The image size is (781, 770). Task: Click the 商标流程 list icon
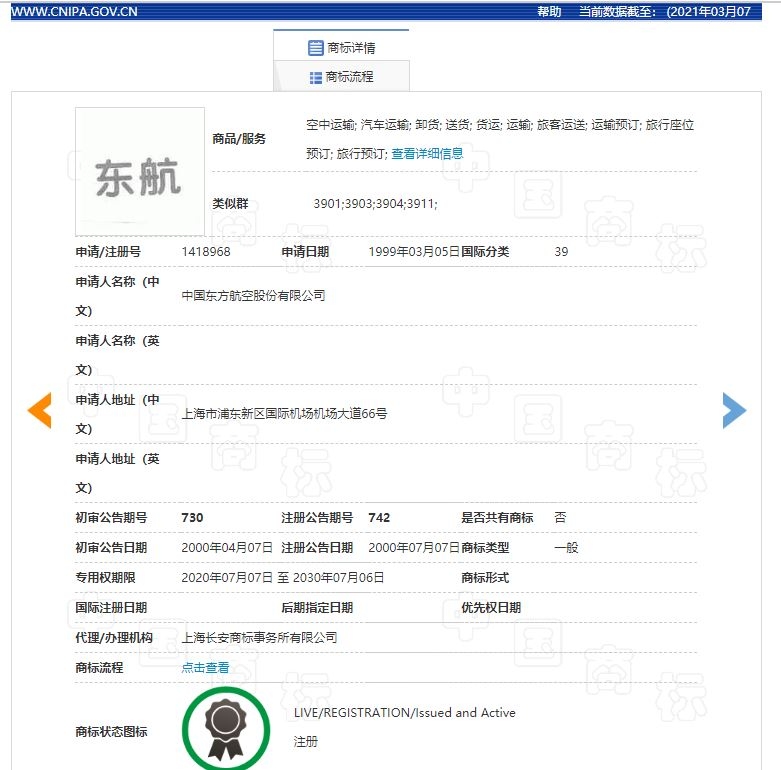[315, 78]
